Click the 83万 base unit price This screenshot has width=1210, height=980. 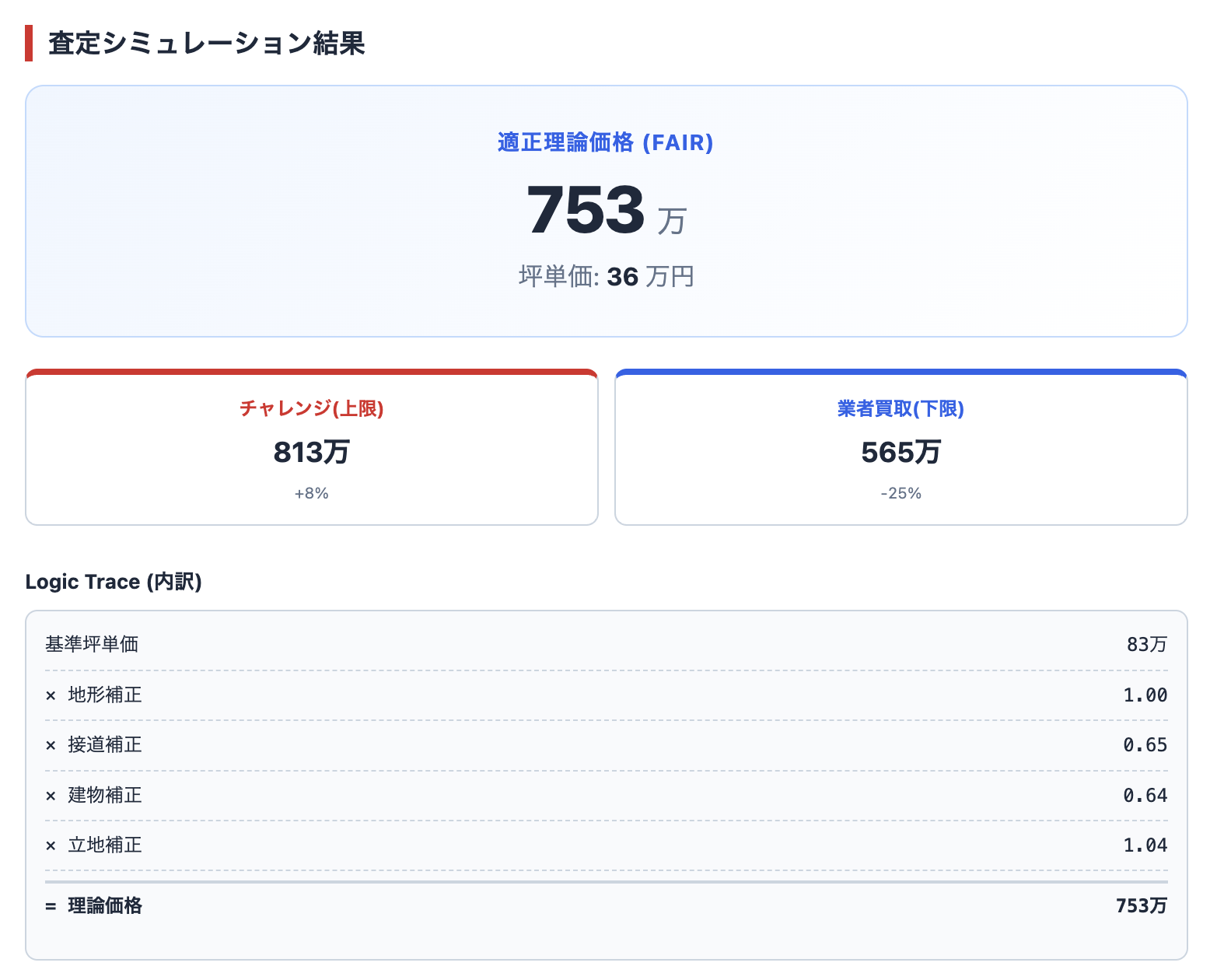[1146, 645]
